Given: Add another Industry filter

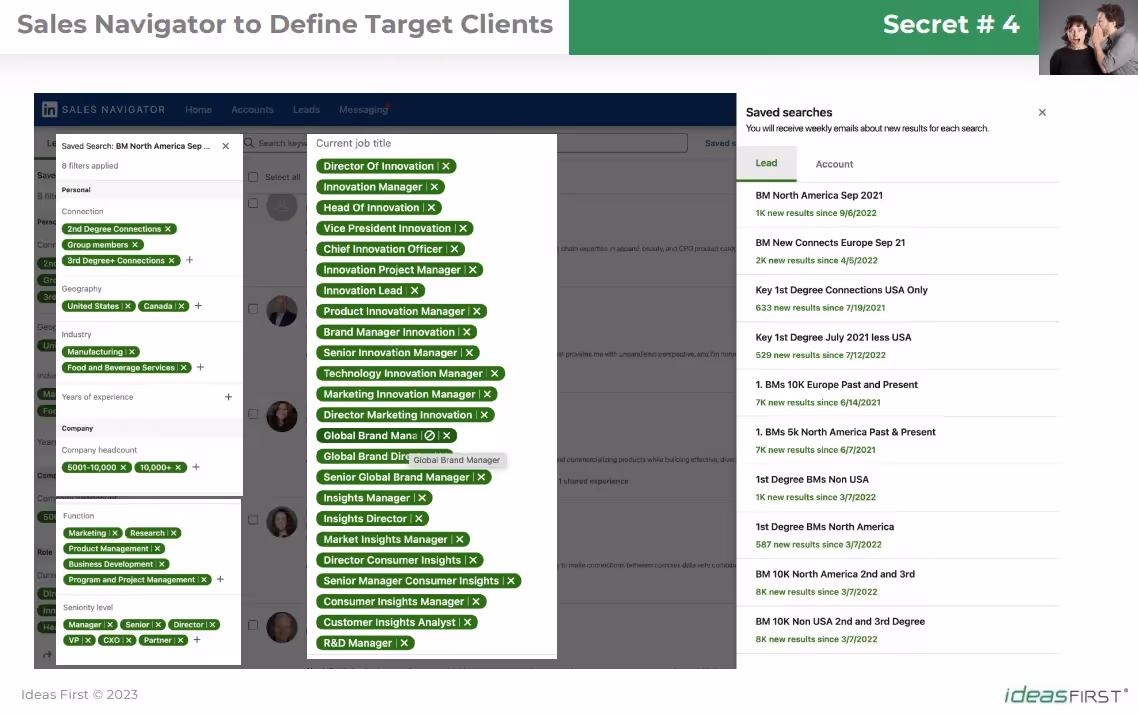Looking at the screenshot, I should tap(200, 367).
